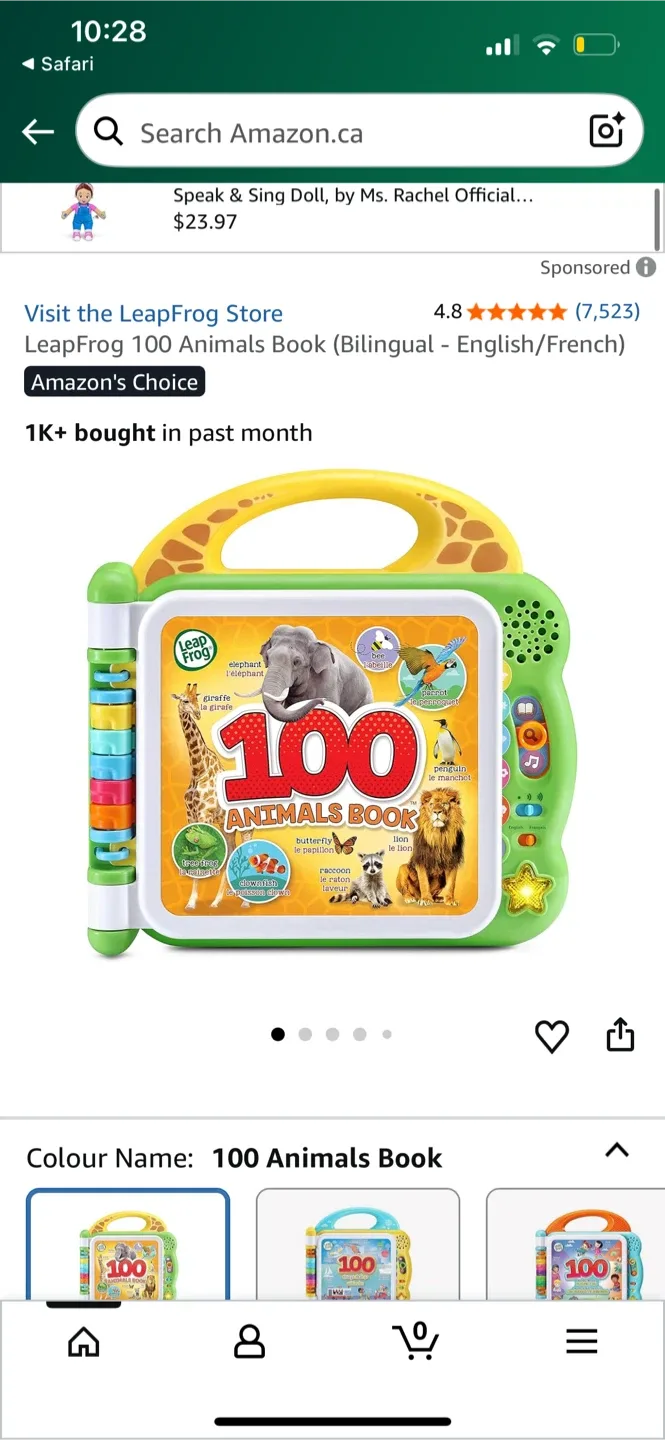
Task: Tap the share icon
Action: coord(620,1035)
